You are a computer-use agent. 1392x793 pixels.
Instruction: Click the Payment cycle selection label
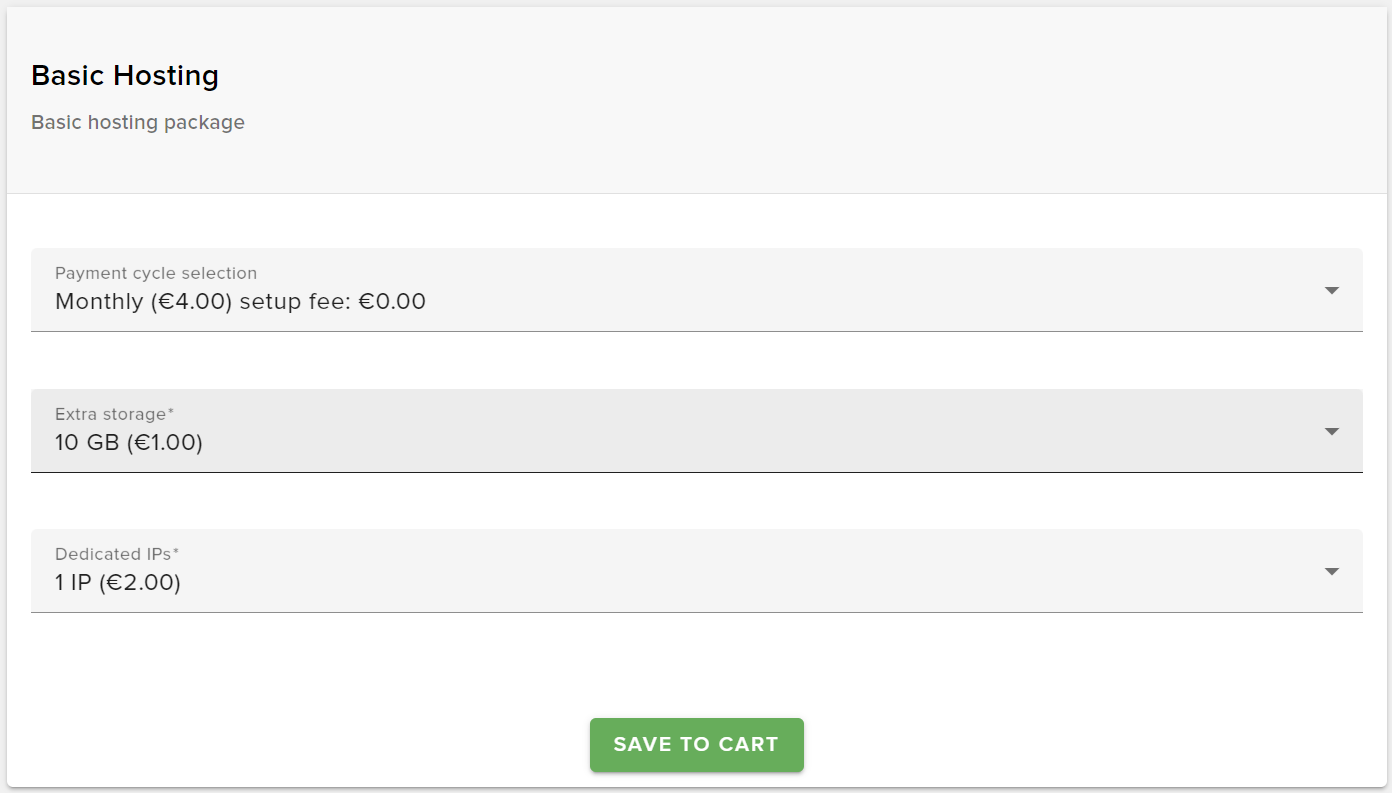click(x=155, y=273)
